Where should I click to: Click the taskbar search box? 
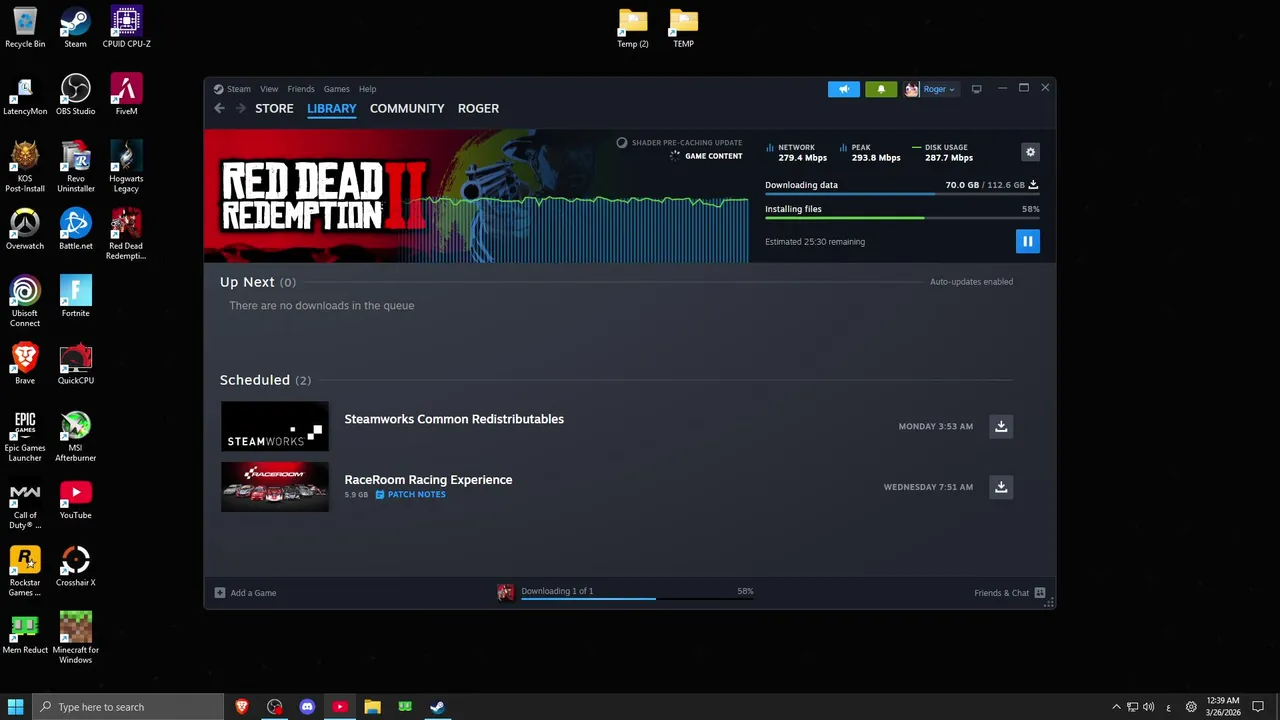pos(128,707)
